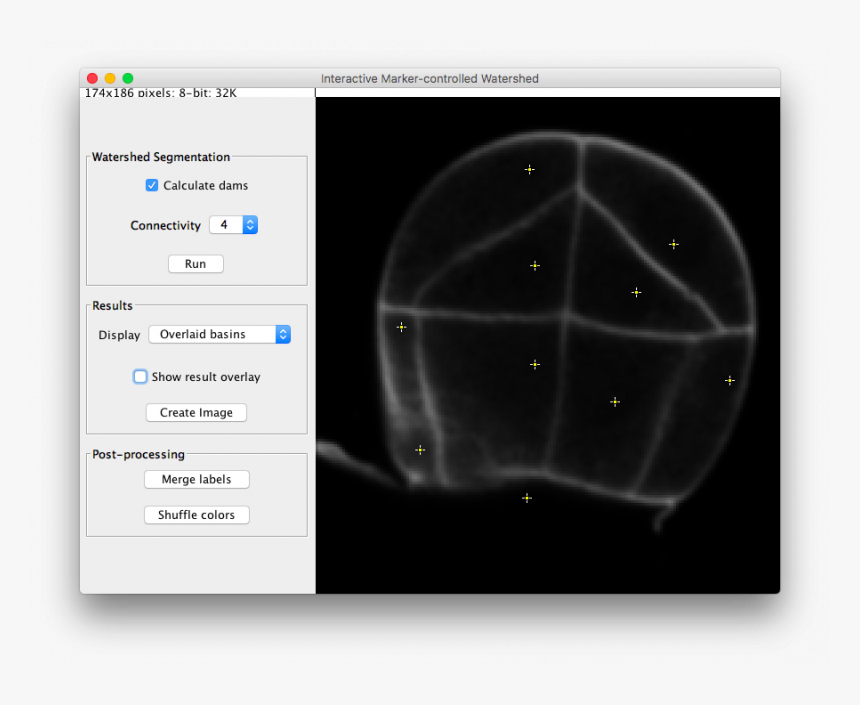Open the Connectivity dropdown
Image resolution: width=860 pixels, height=705 pixels.
(x=234, y=225)
